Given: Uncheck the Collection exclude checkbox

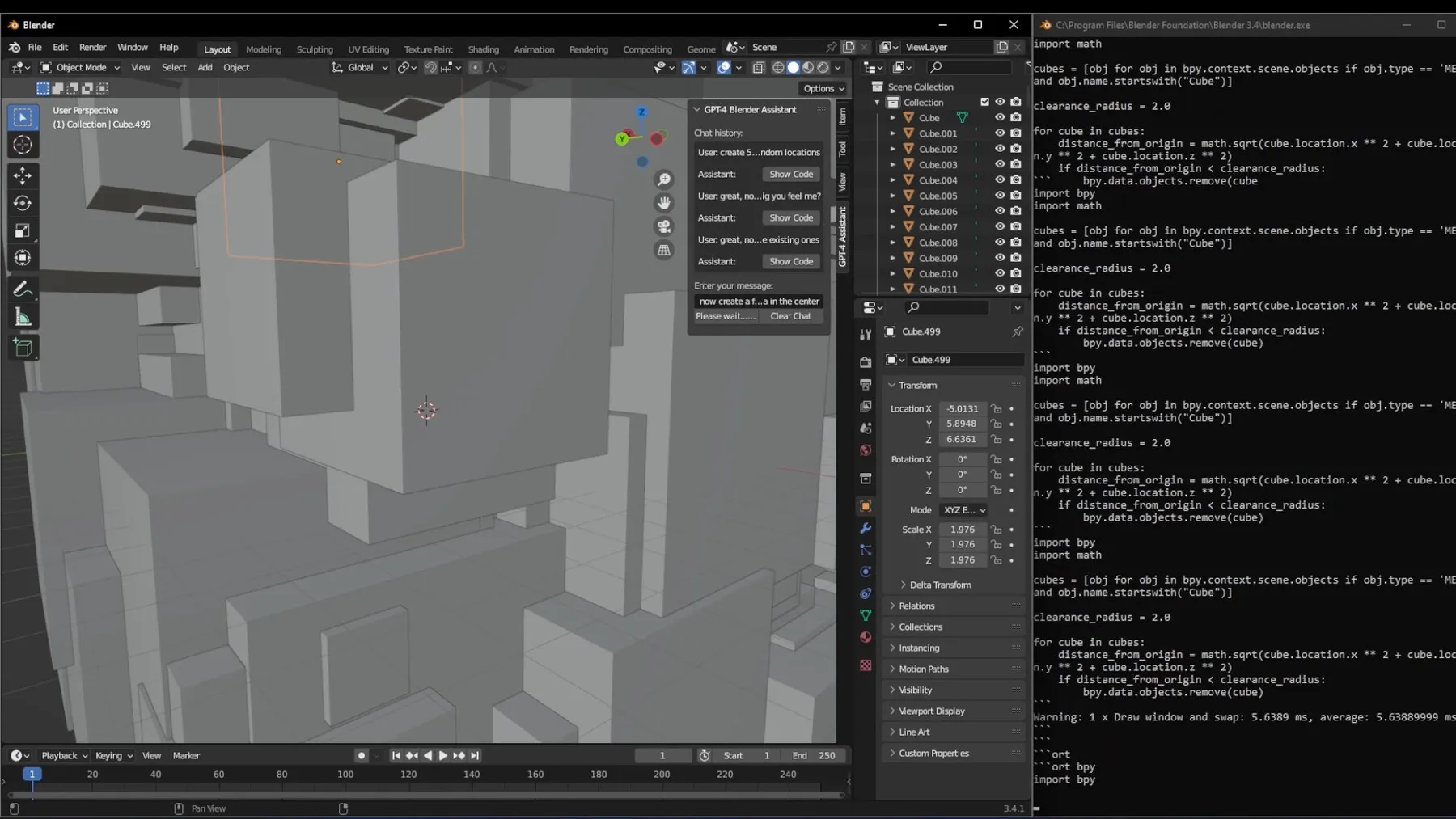Looking at the screenshot, I should tap(984, 102).
